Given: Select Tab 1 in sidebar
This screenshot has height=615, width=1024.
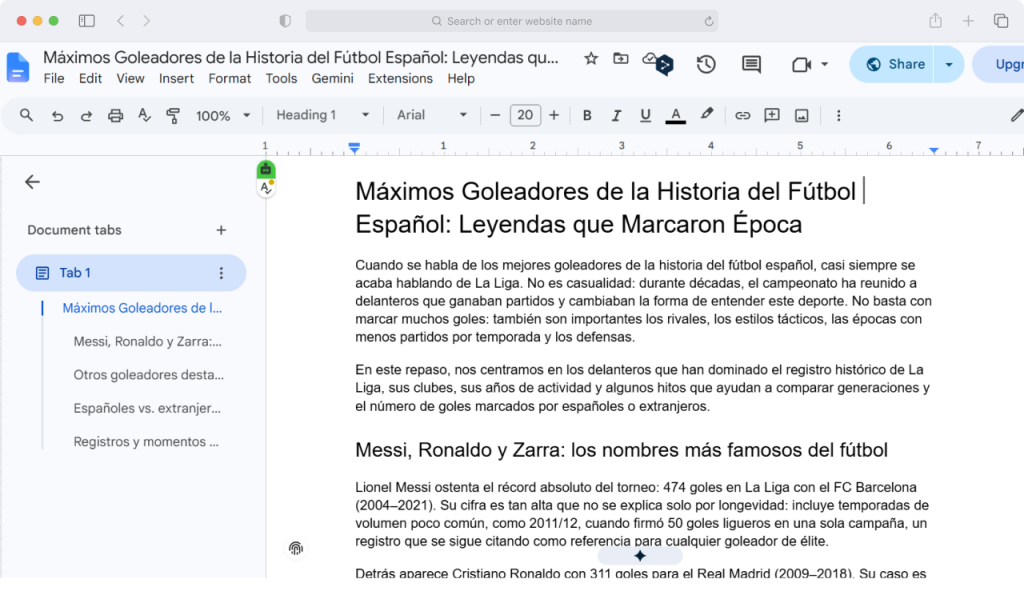Looking at the screenshot, I should (131, 273).
